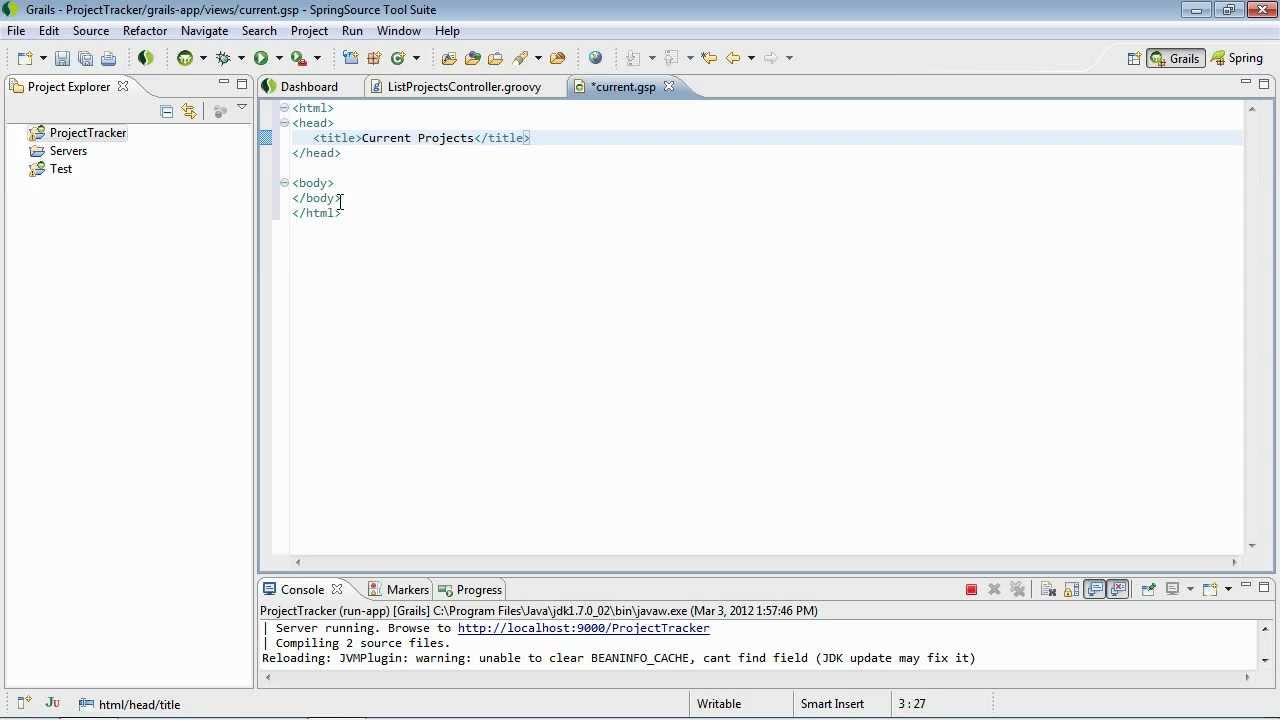1280x720 pixels.
Task: Click the Open Perspective icon
Action: tap(1134, 58)
